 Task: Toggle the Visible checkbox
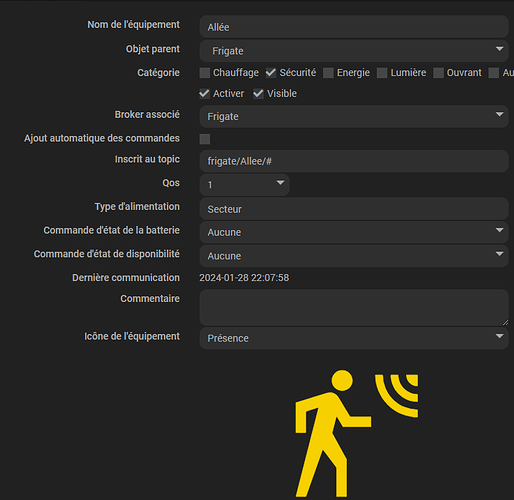258,94
